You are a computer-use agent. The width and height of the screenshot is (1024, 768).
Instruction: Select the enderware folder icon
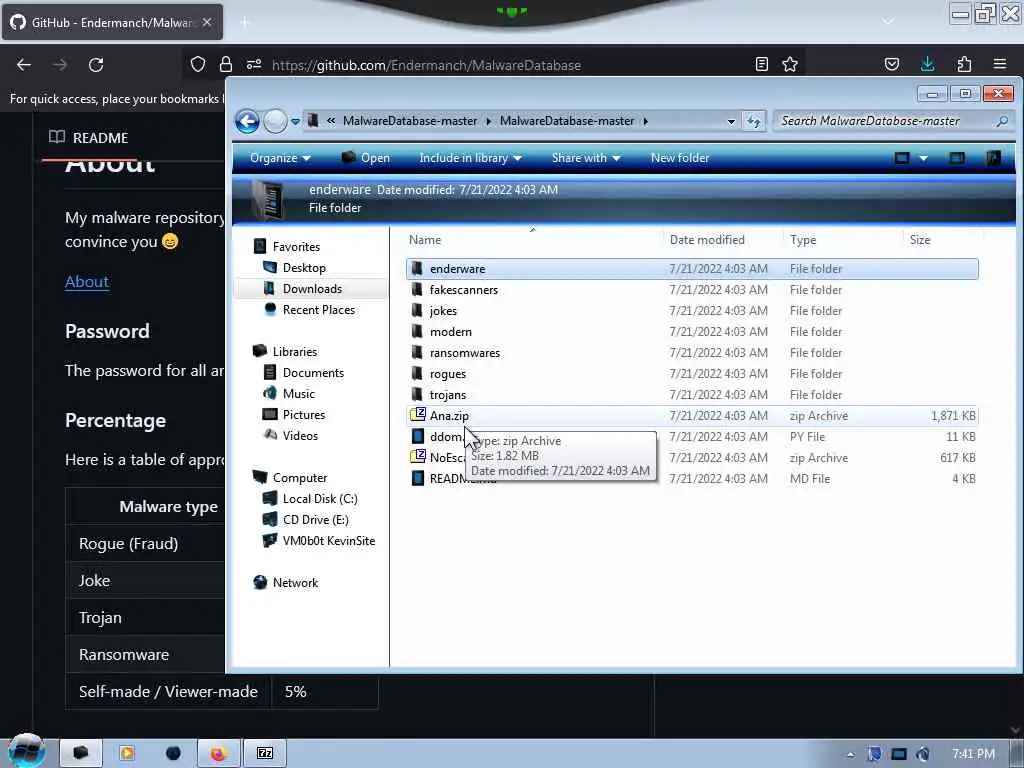(x=417, y=268)
